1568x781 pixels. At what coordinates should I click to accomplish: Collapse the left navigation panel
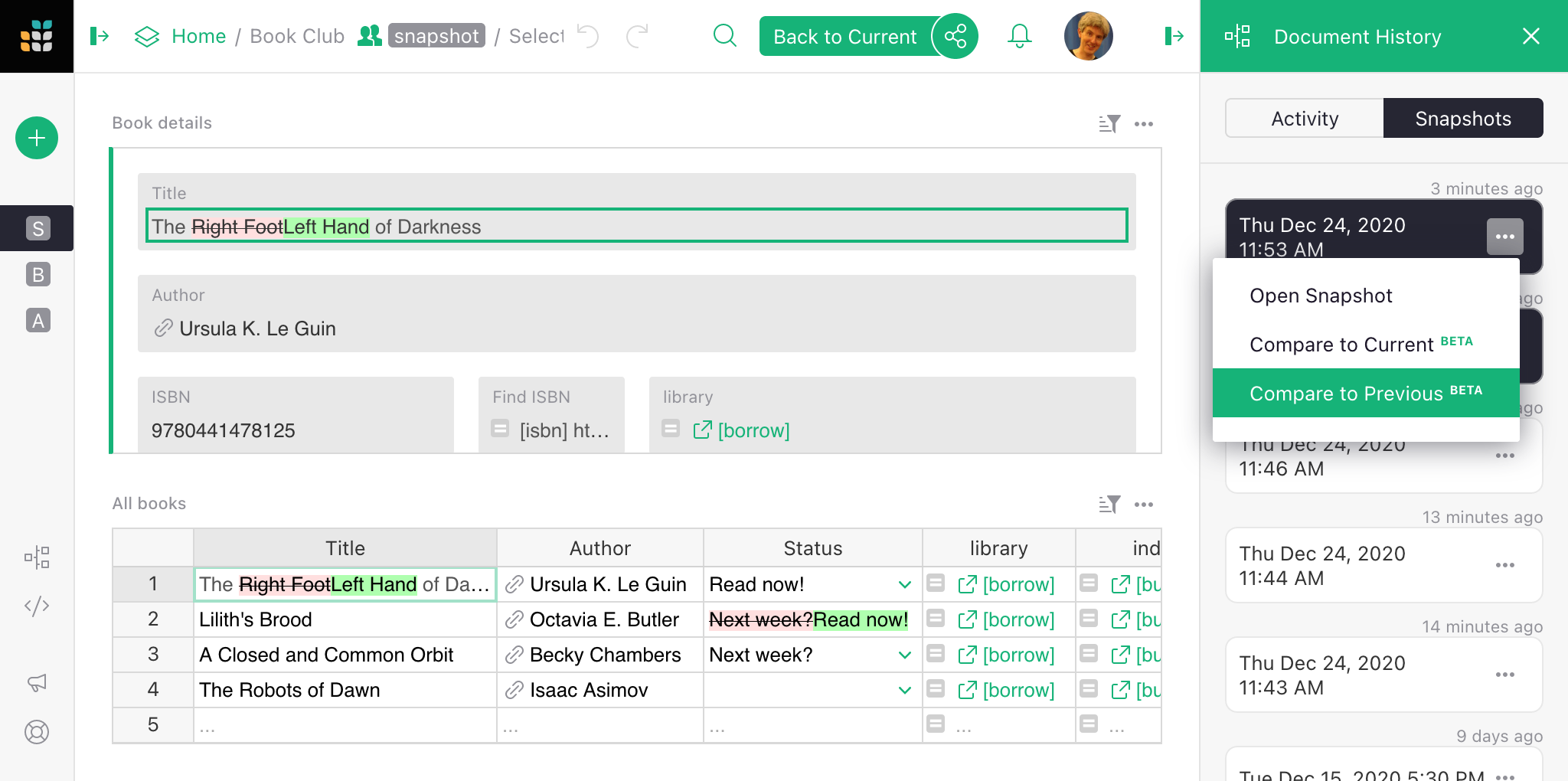click(100, 36)
